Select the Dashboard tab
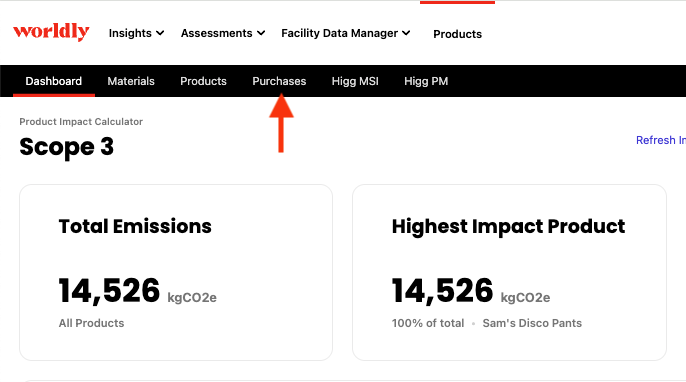 53,81
